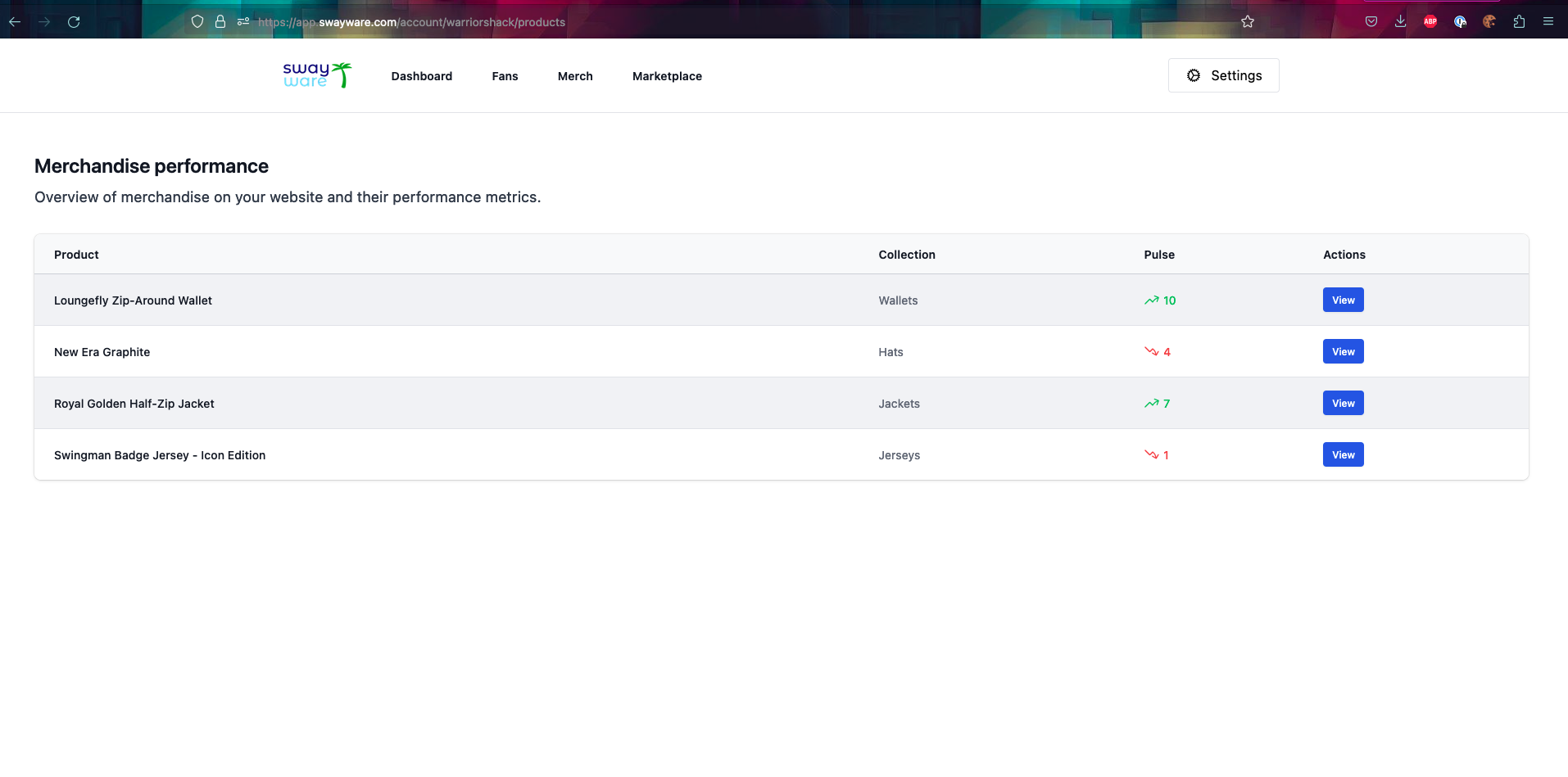Save the page to Pocket
This screenshot has width=1568, height=777.
pos(1371,22)
